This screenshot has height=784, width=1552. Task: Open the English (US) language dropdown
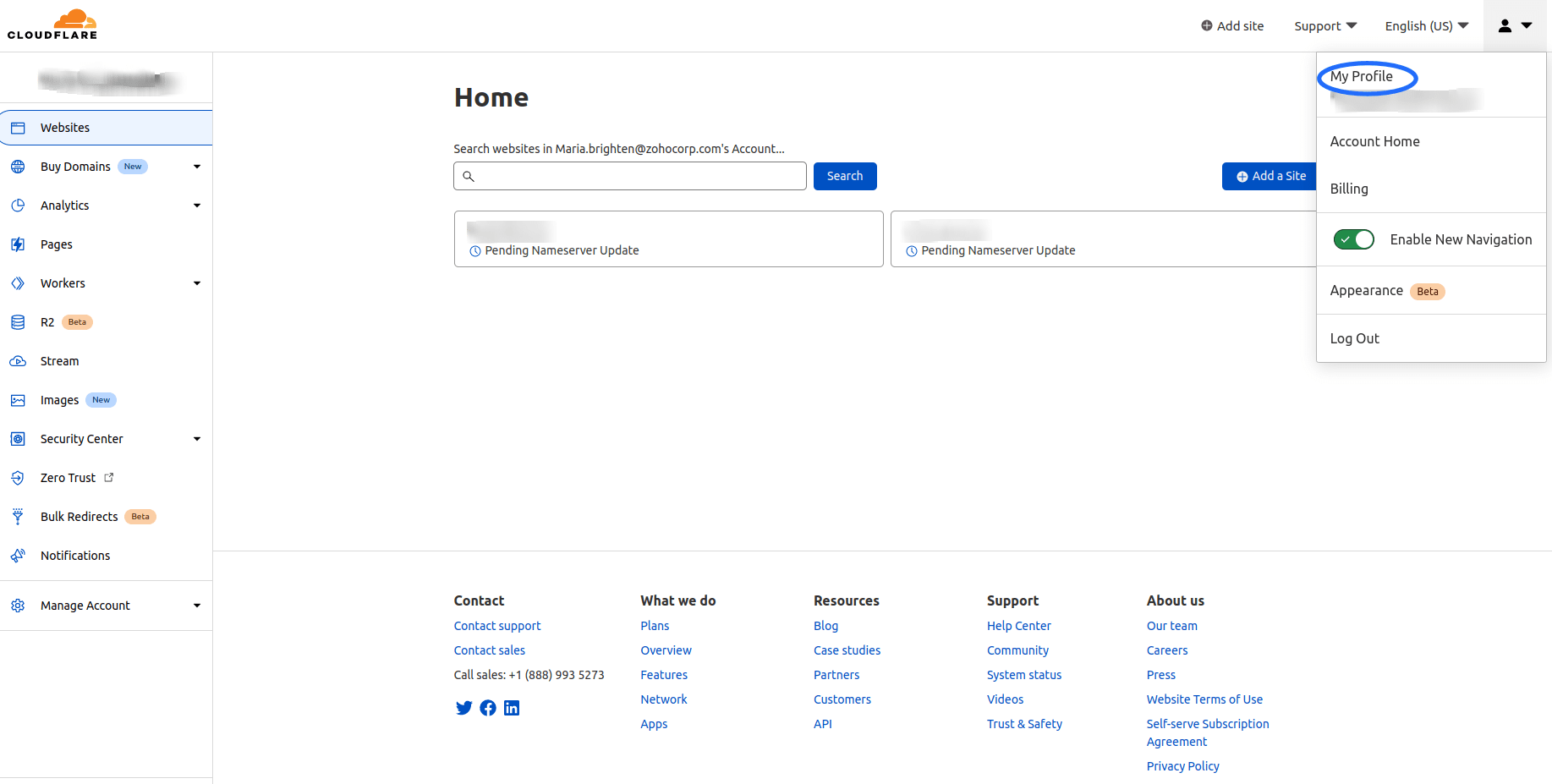[1427, 26]
